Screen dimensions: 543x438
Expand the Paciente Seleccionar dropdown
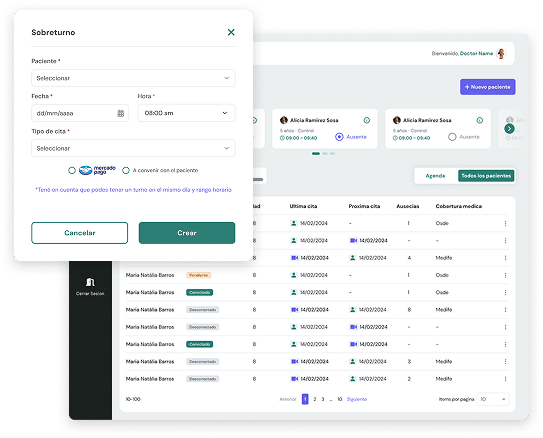coord(133,78)
